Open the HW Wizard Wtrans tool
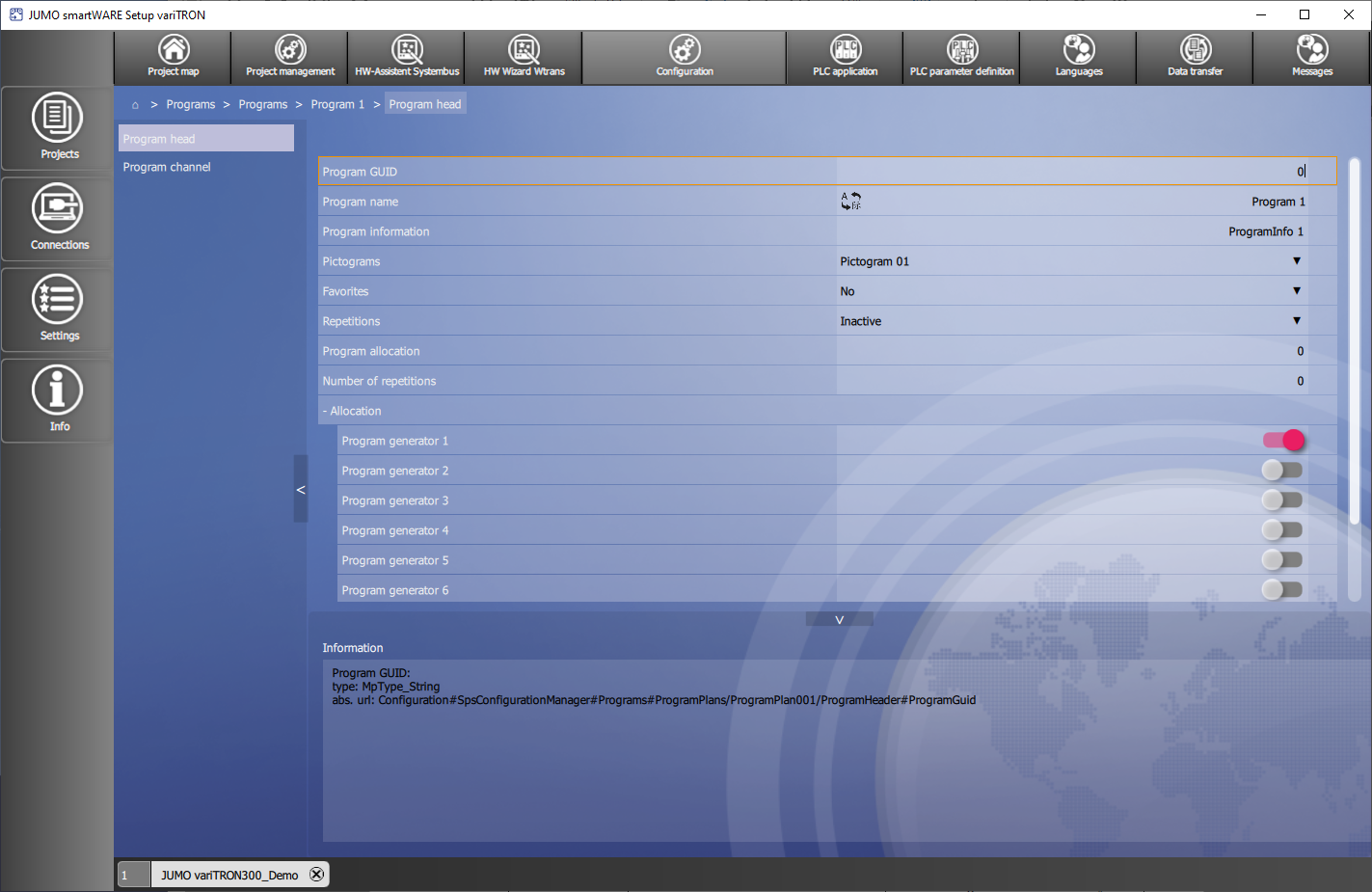 click(524, 57)
